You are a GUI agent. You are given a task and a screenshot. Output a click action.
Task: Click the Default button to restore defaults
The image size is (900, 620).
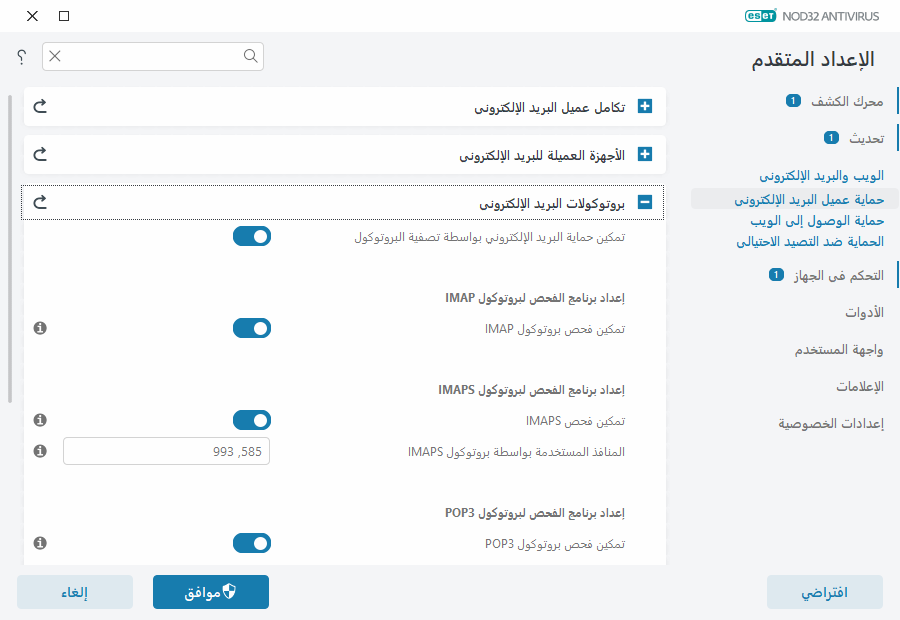[x=824, y=592]
